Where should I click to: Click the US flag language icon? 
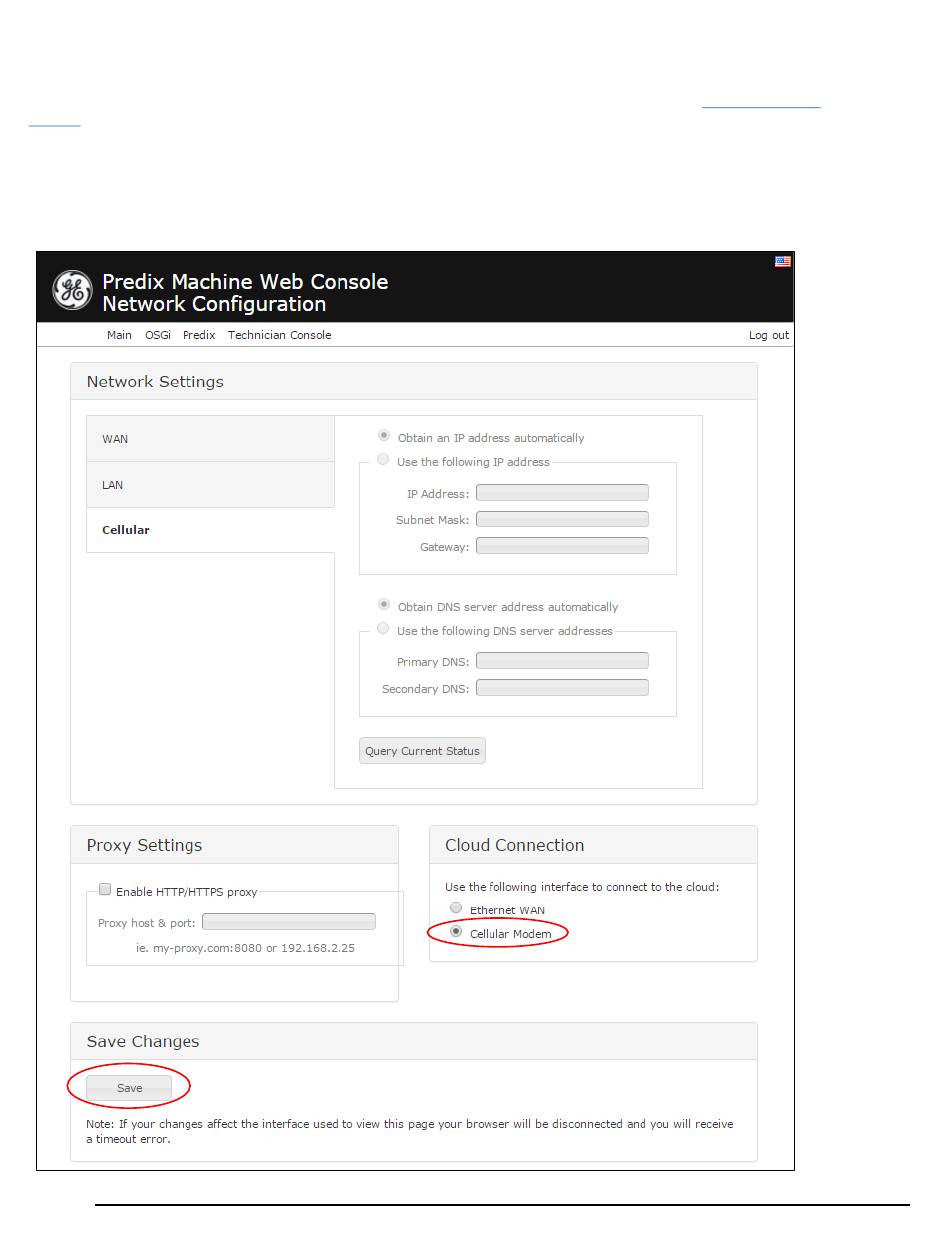click(x=783, y=262)
